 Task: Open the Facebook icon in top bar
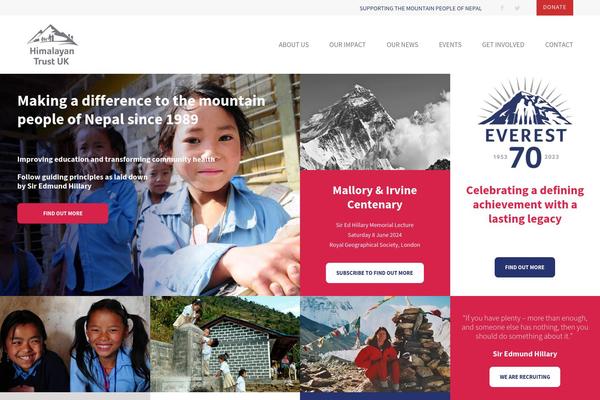pyautogui.click(x=502, y=8)
